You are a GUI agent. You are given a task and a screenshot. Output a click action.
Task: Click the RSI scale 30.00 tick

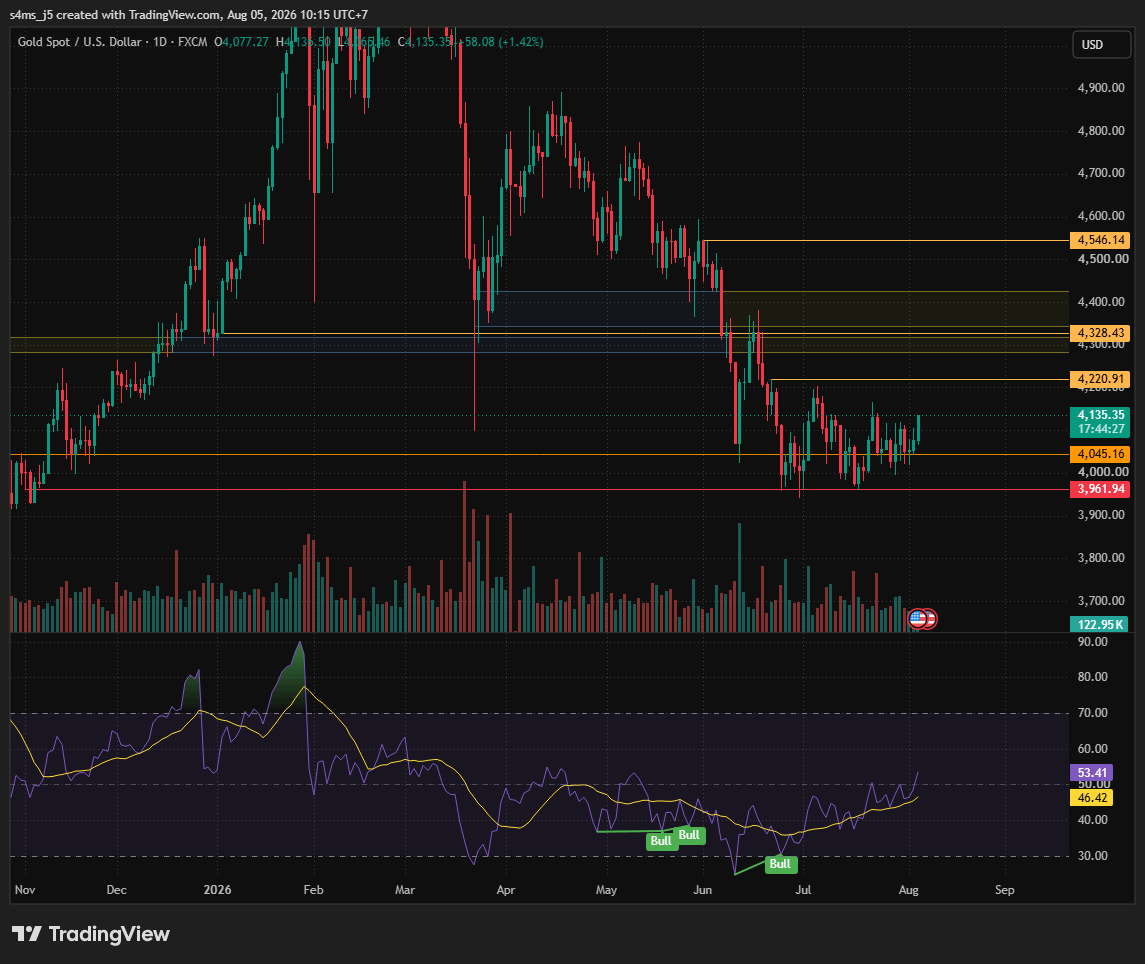coord(1092,856)
